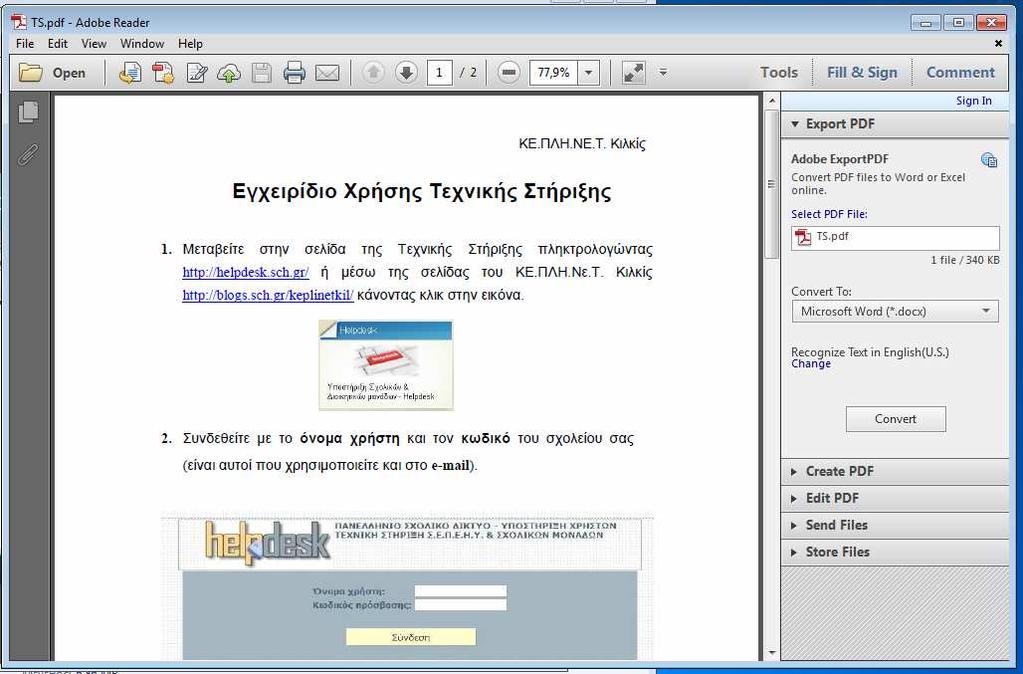This screenshot has width=1023, height=674.
Task: Click the Adobe Reader title bar PDF icon
Action: (18, 22)
